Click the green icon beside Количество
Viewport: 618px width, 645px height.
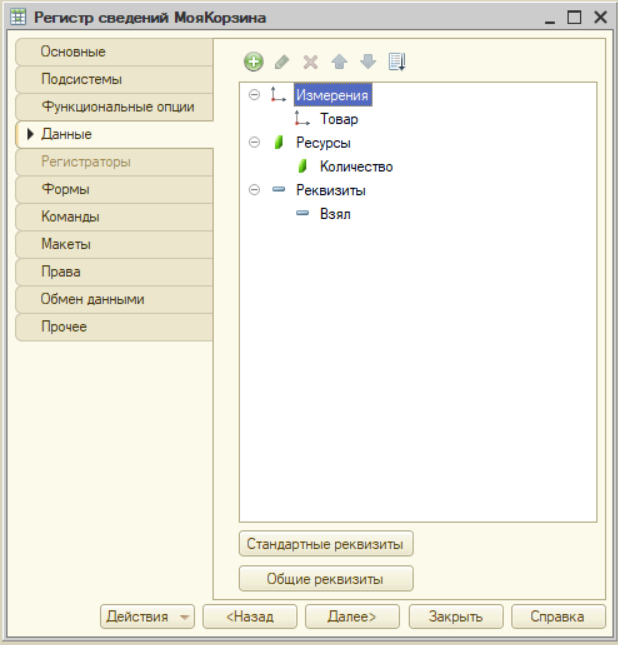(302, 166)
